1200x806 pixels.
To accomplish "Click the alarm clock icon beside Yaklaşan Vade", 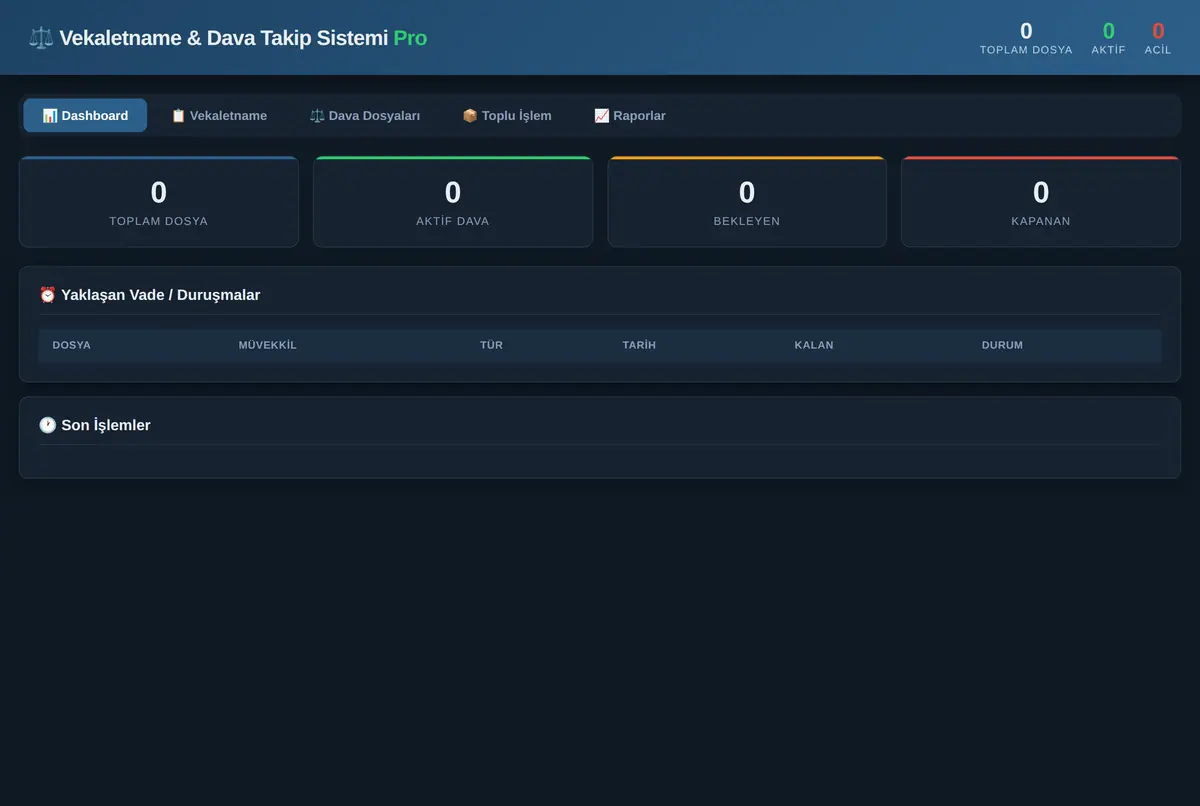I will point(48,295).
